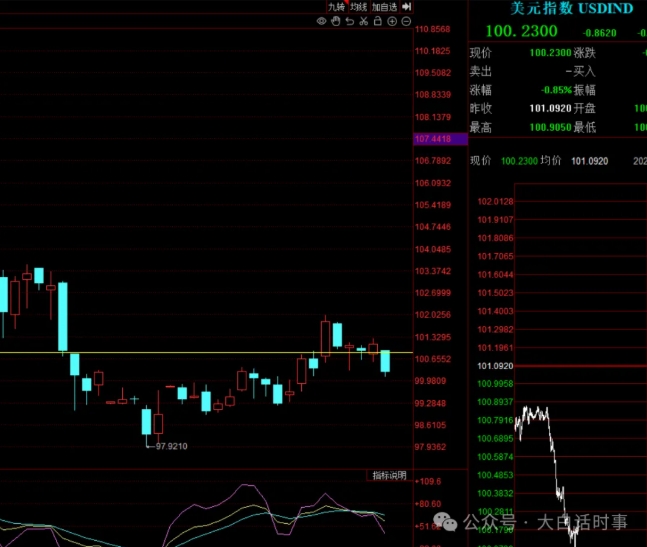Click the yellow horizontal price line
This screenshot has height=547, width=647.
[x=200, y=353]
